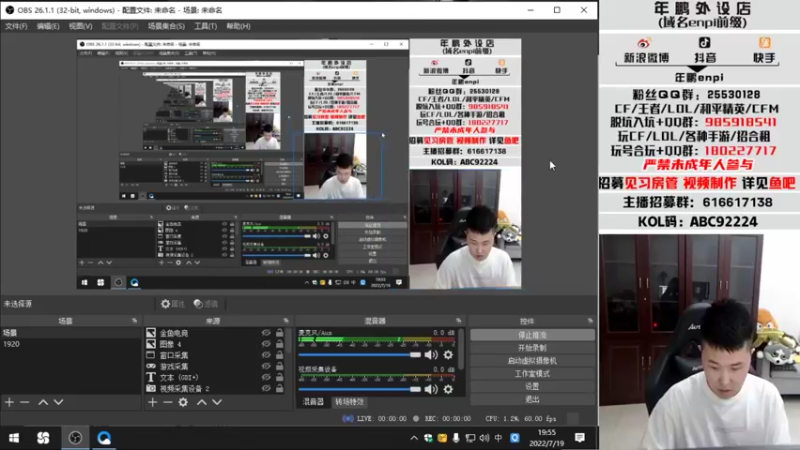Toggle visibility of 文本 (GDI+) source
The width and height of the screenshot is (800, 450).
coord(266,378)
